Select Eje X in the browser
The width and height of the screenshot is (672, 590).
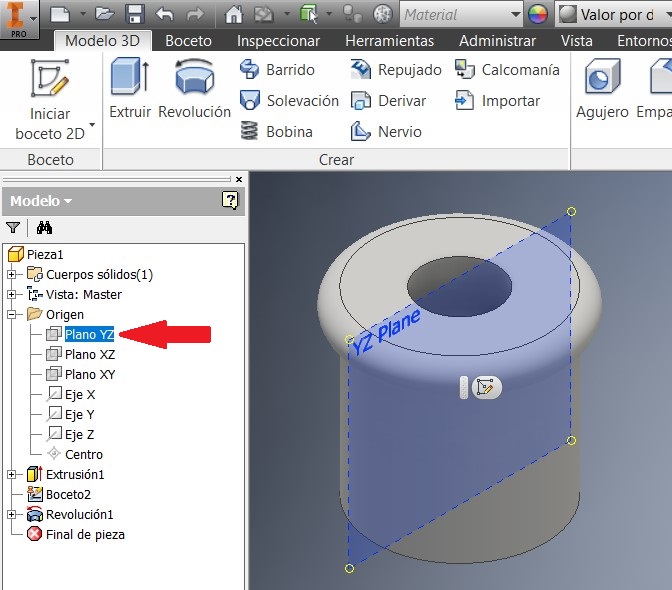80,395
